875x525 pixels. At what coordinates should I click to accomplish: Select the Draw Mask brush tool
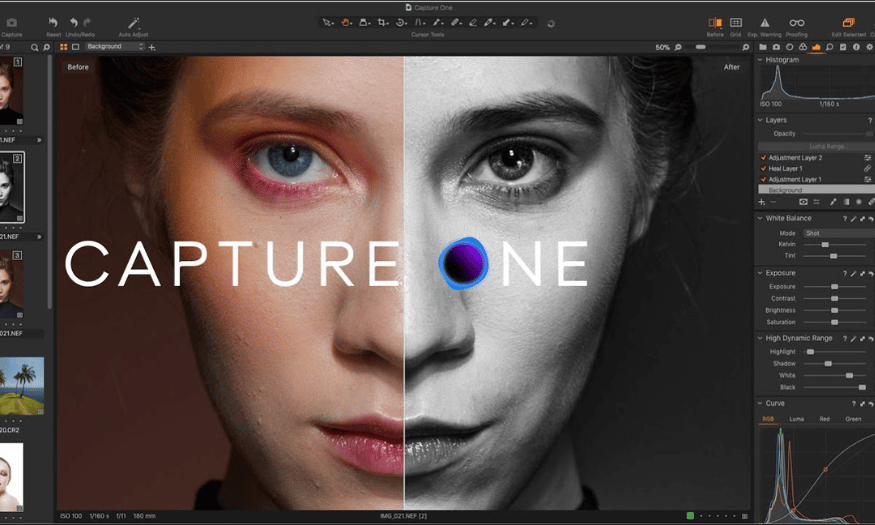click(833, 202)
